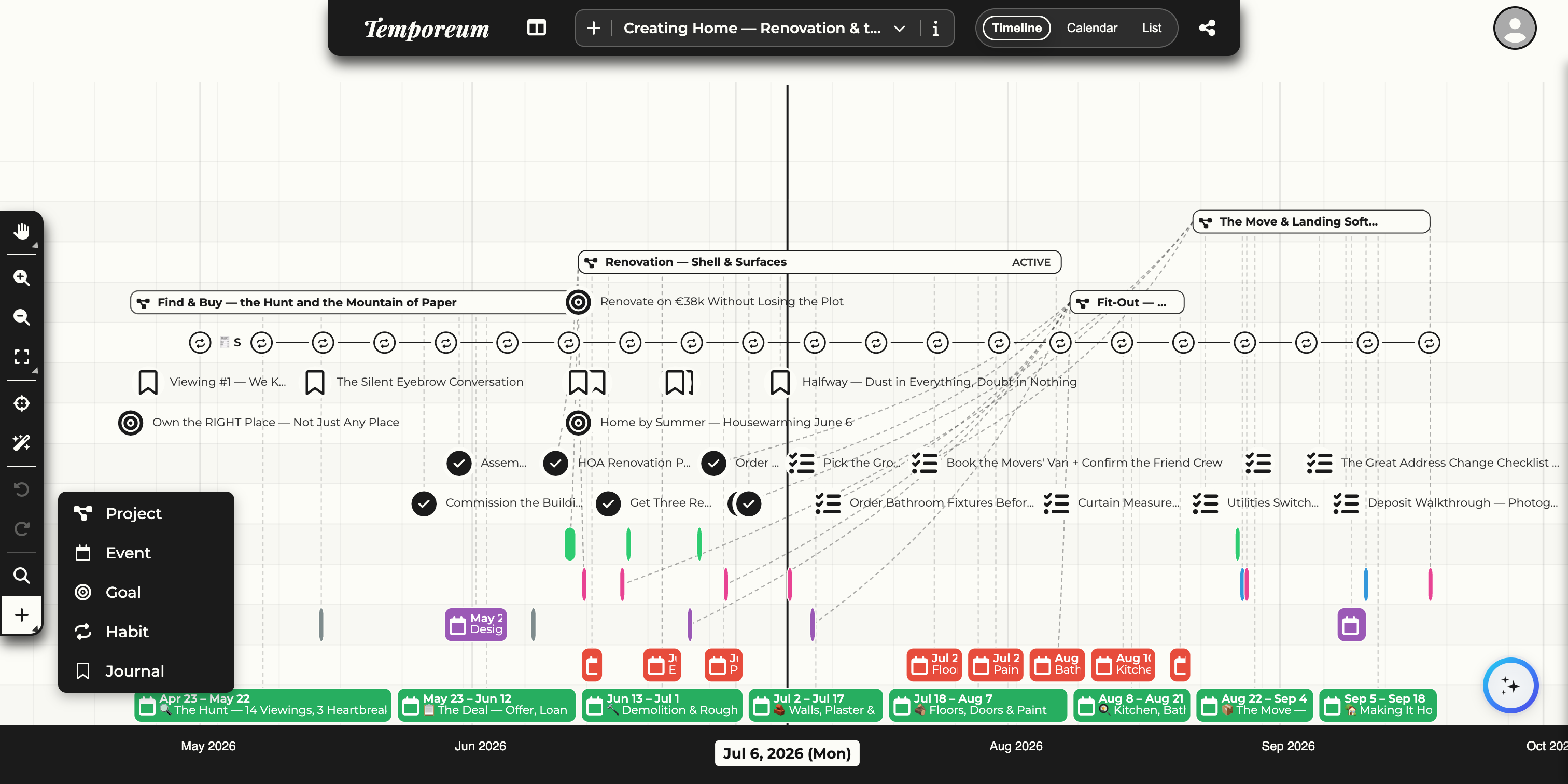Choose Event from add menu
The width and height of the screenshot is (1568, 784).
coord(146,553)
